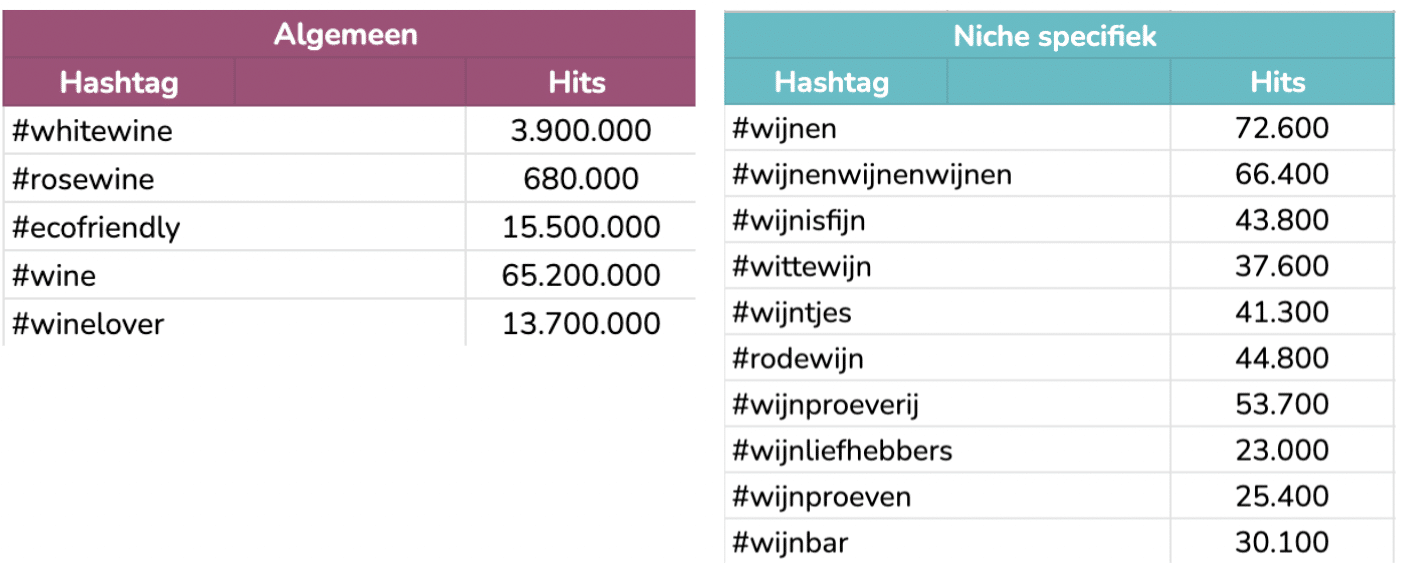Image resolution: width=1402 pixels, height=578 pixels.
Task: Select the Niche specifiek title cell
Action: (1058, 37)
